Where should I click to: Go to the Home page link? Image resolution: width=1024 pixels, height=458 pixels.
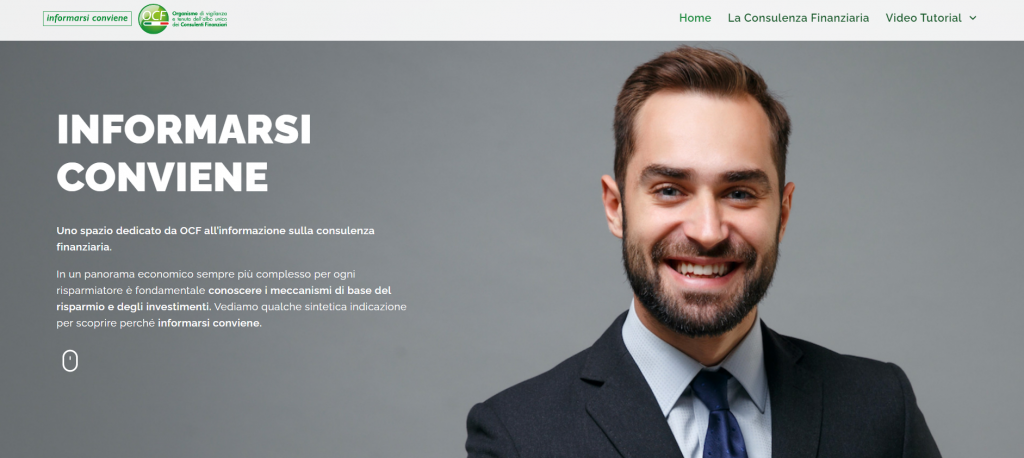(x=695, y=18)
